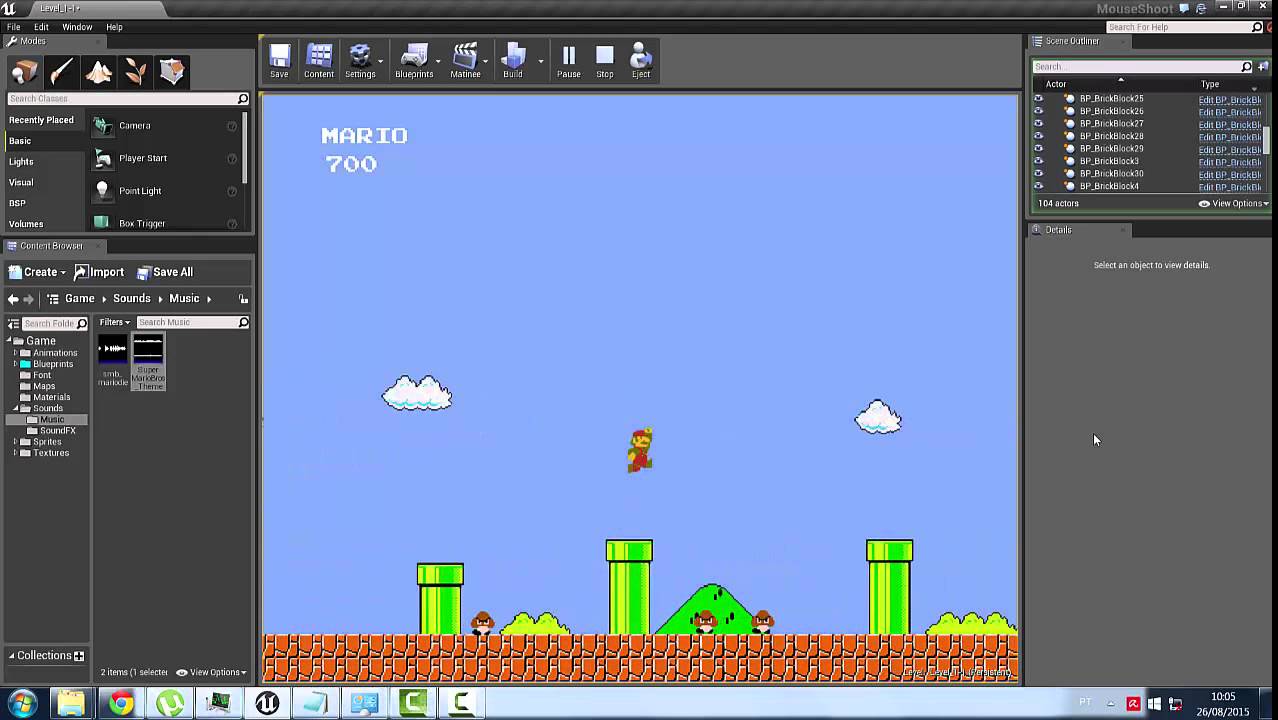Image resolution: width=1278 pixels, height=720 pixels.
Task: Toggle visibility of BP_BrickBlock30
Action: (1038, 174)
